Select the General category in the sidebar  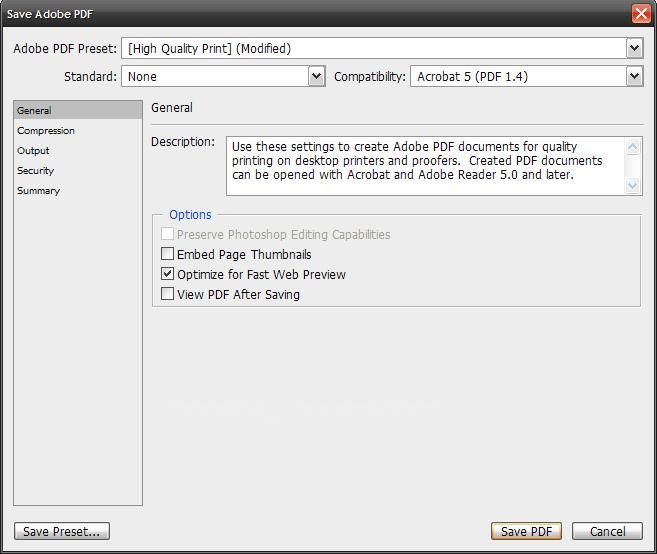pyautogui.click(x=78, y=110)
